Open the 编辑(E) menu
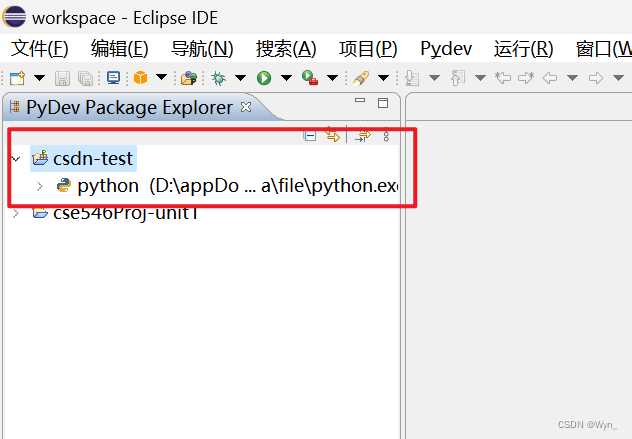The height and width of the screenshot is (439, 632). pos(120,49)
